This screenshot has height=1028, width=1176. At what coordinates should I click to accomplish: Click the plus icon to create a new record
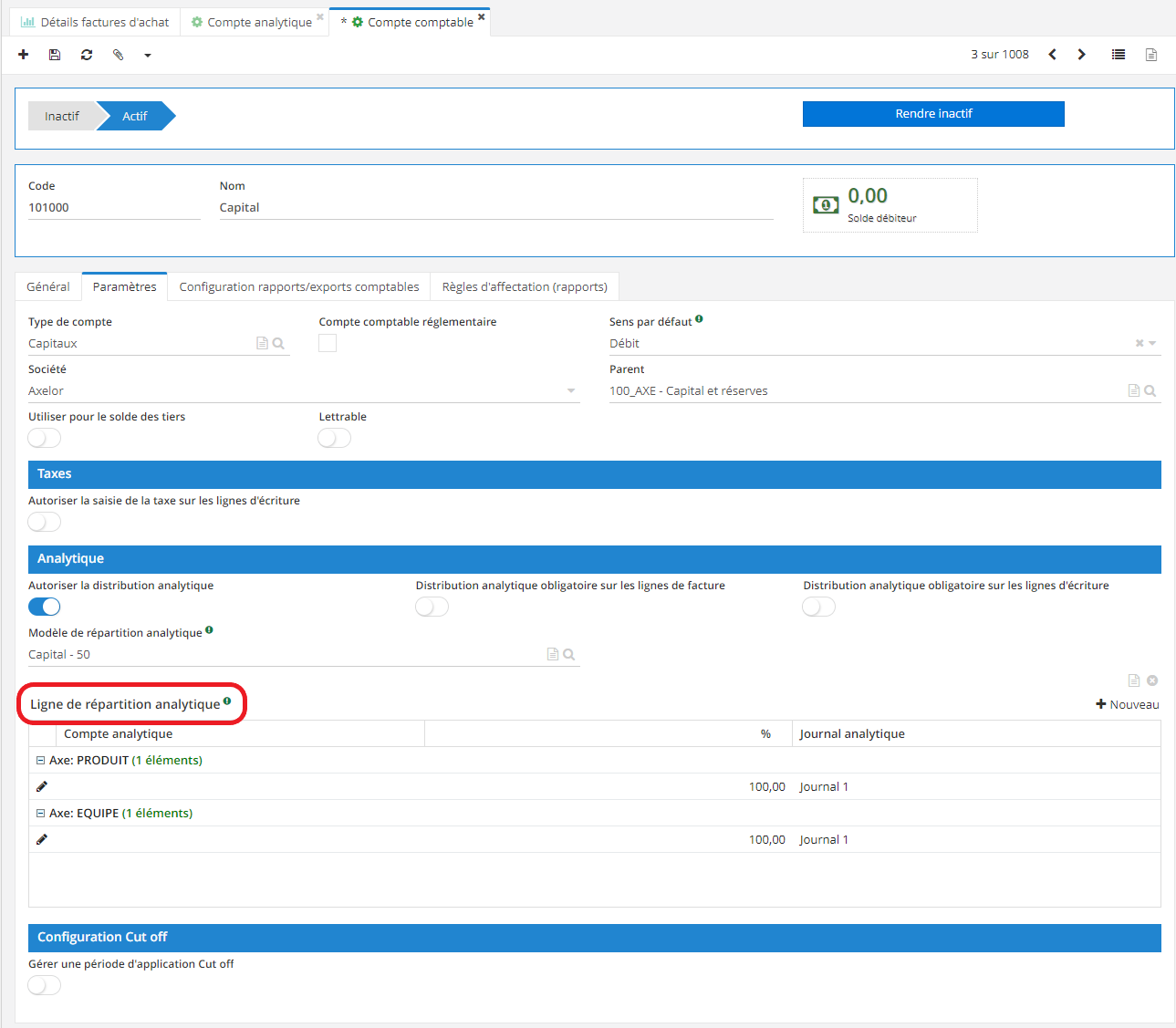24,55
